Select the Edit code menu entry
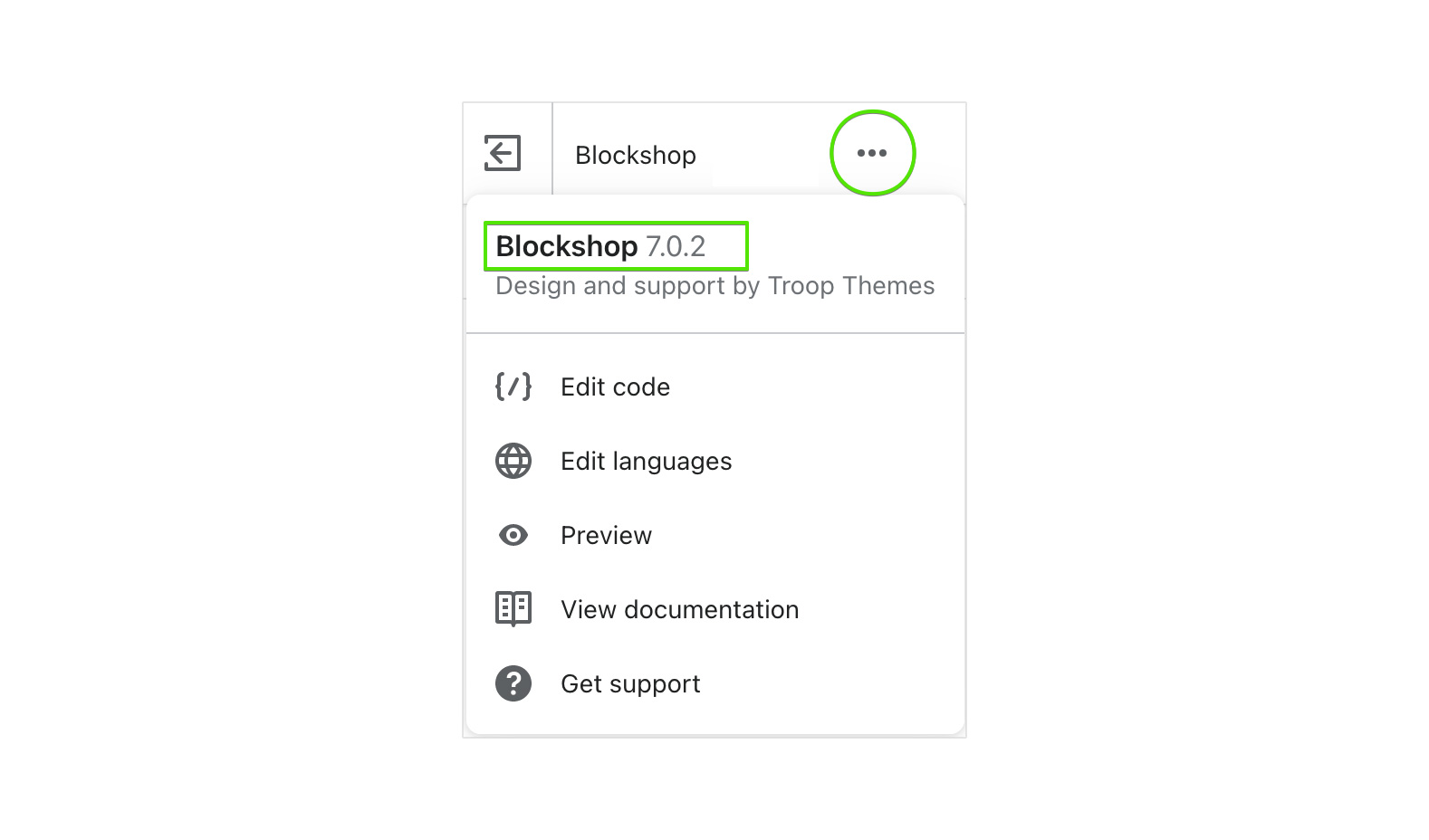1429x840 pixels. (x=715, y=387)
